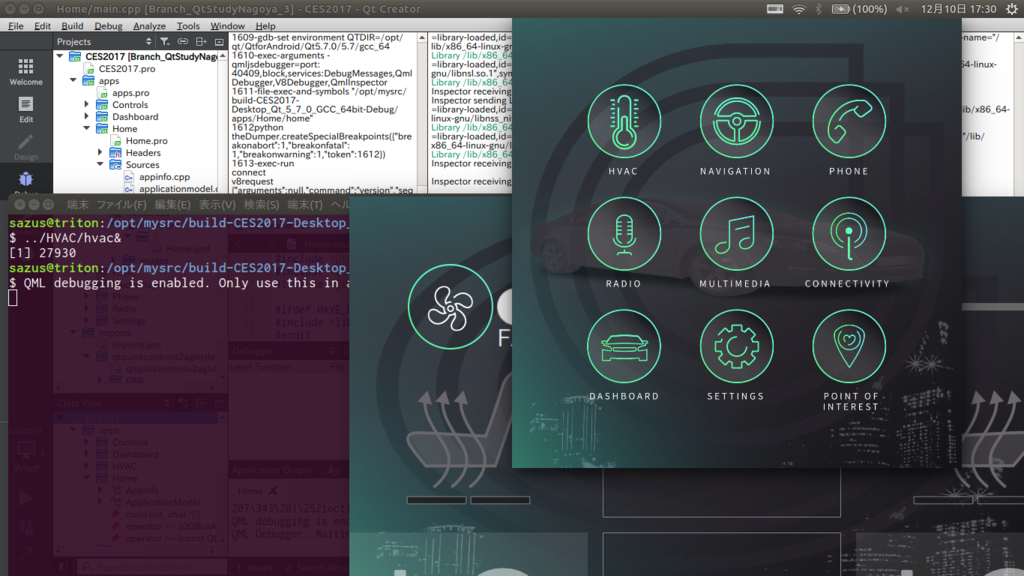The image size is (1024, 576).
Task: Open the Radio microphone icon
Action: coord(624,234)
